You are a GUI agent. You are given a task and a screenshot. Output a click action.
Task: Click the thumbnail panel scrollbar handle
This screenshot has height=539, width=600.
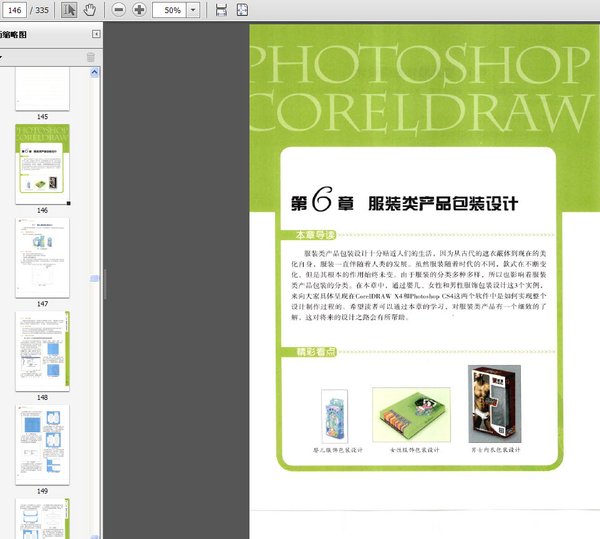(96, 277)
